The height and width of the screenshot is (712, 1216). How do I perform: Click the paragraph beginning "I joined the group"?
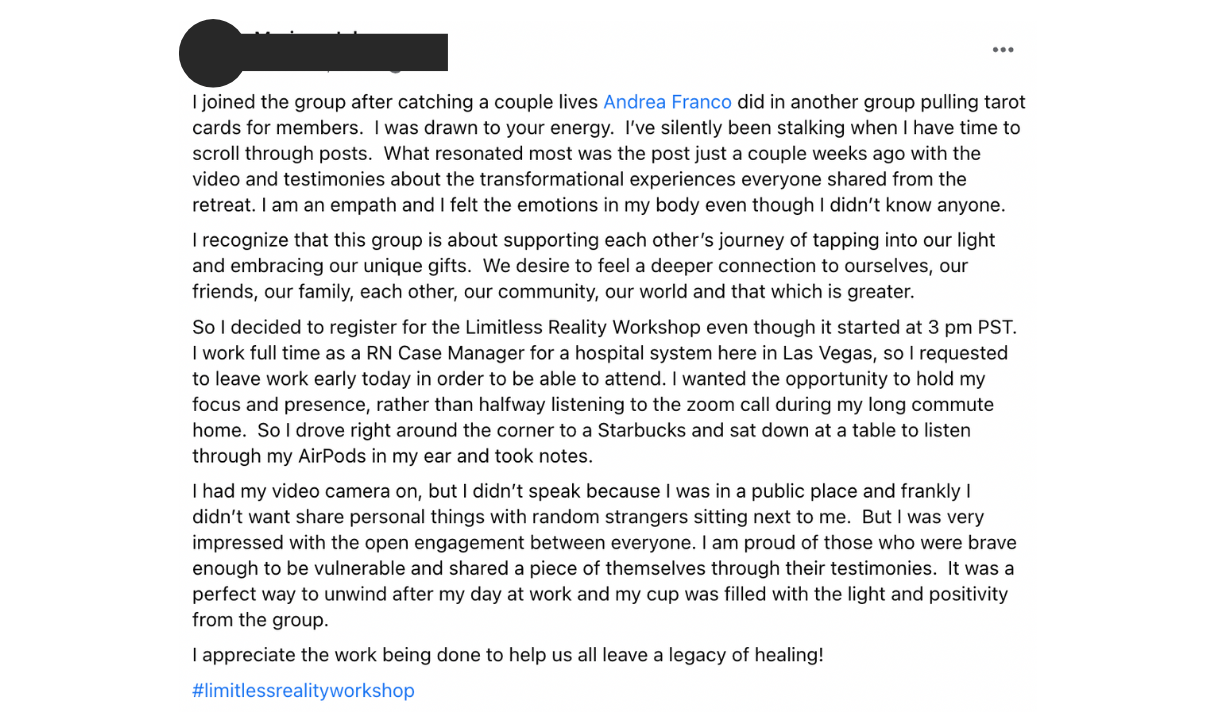(x=609, y=153)
